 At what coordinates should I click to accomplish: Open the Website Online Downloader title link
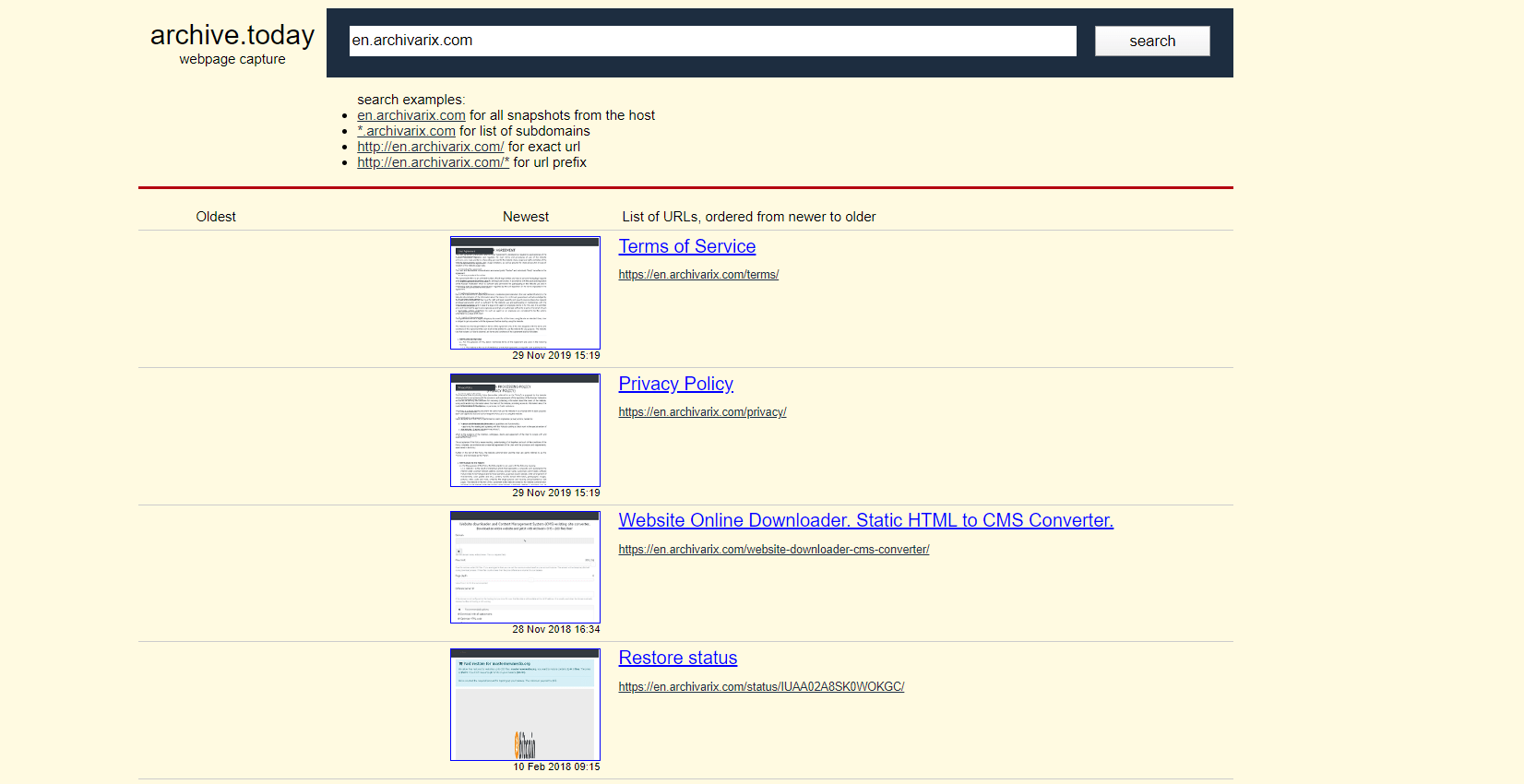[865, 520]
